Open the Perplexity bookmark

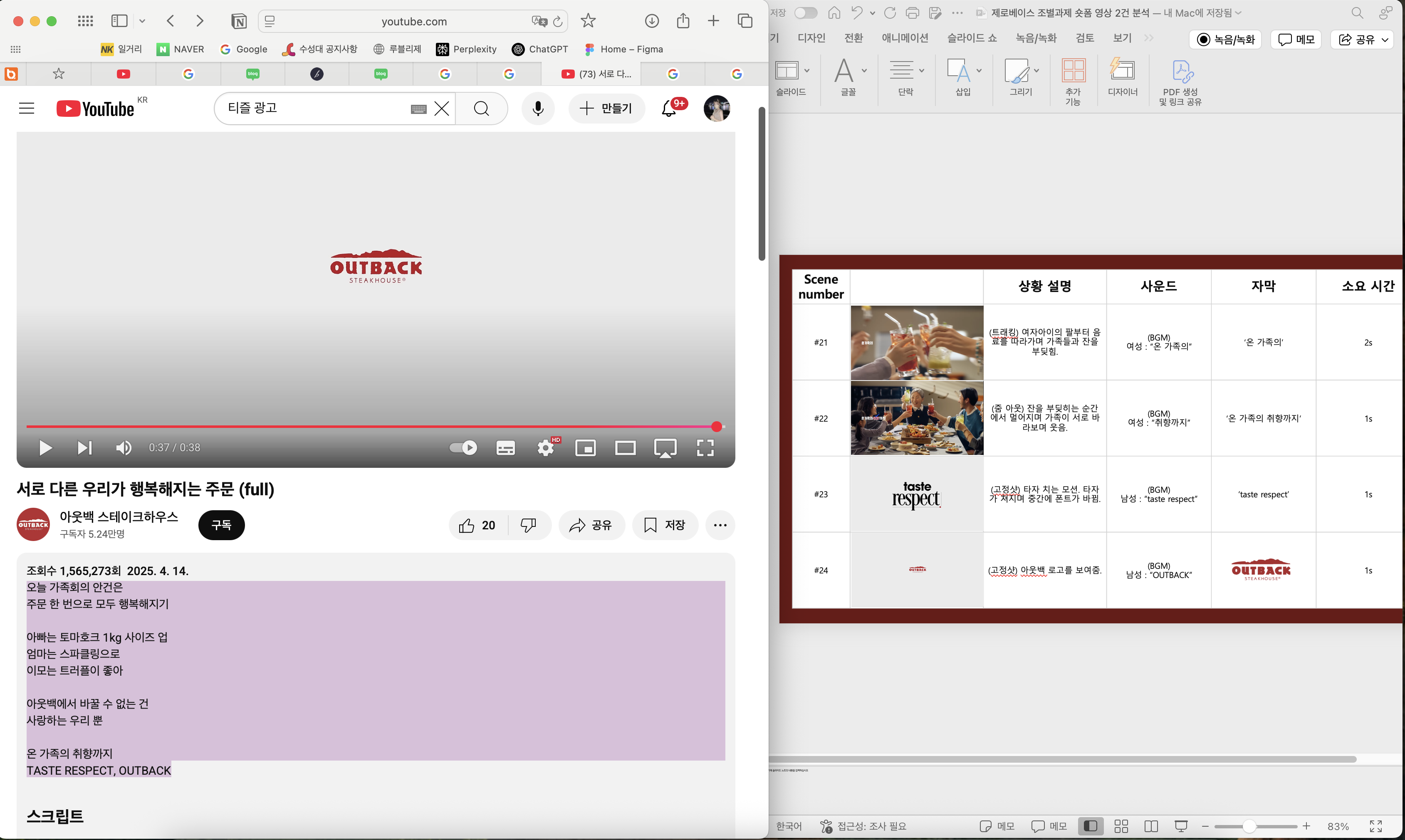466,49
